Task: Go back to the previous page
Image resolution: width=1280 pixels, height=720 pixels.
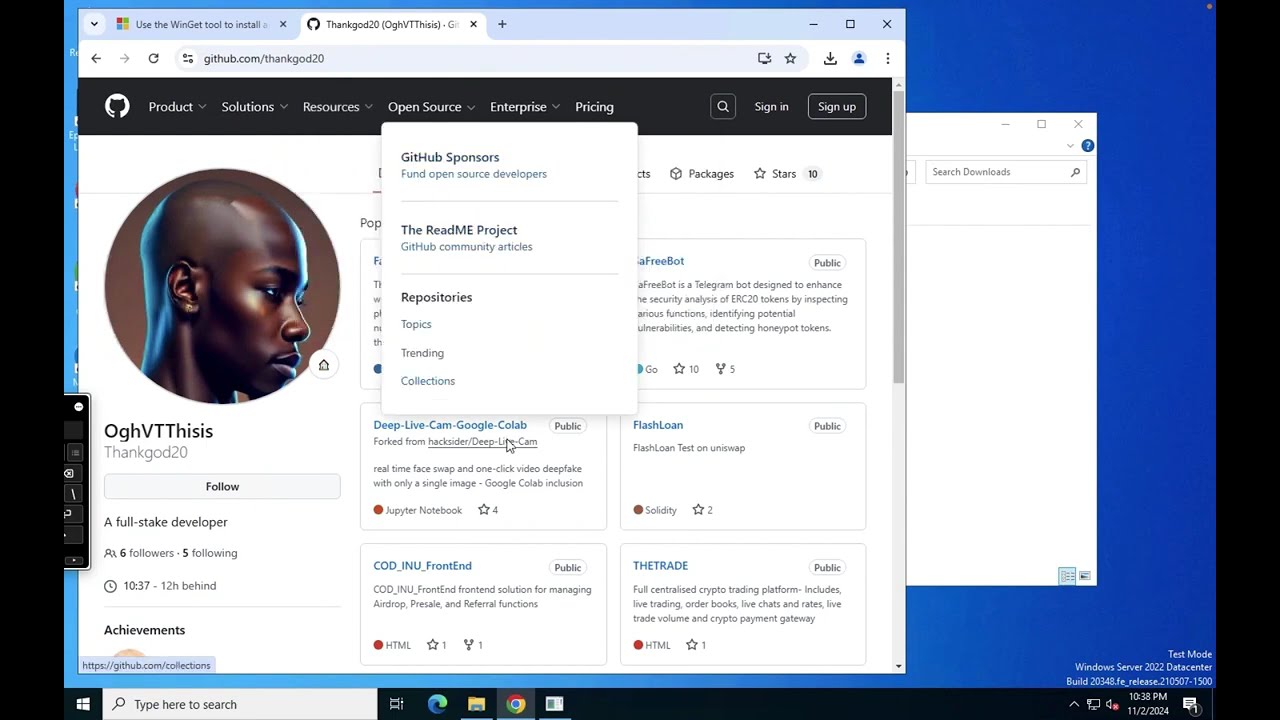Action: click(96, 59)
